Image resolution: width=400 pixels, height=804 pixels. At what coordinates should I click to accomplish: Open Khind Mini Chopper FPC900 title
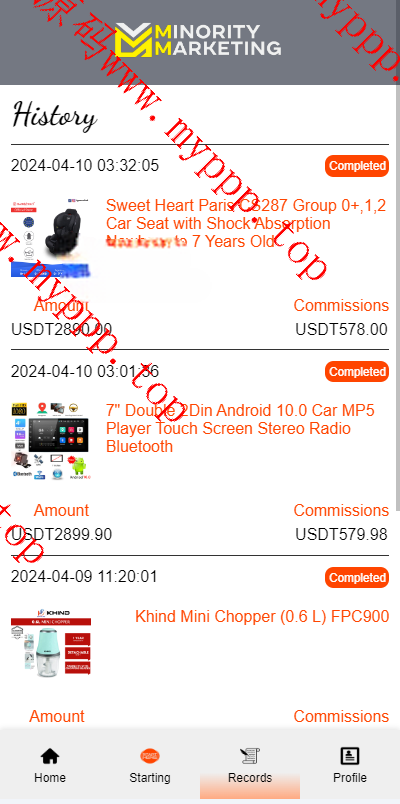[262, 616]
